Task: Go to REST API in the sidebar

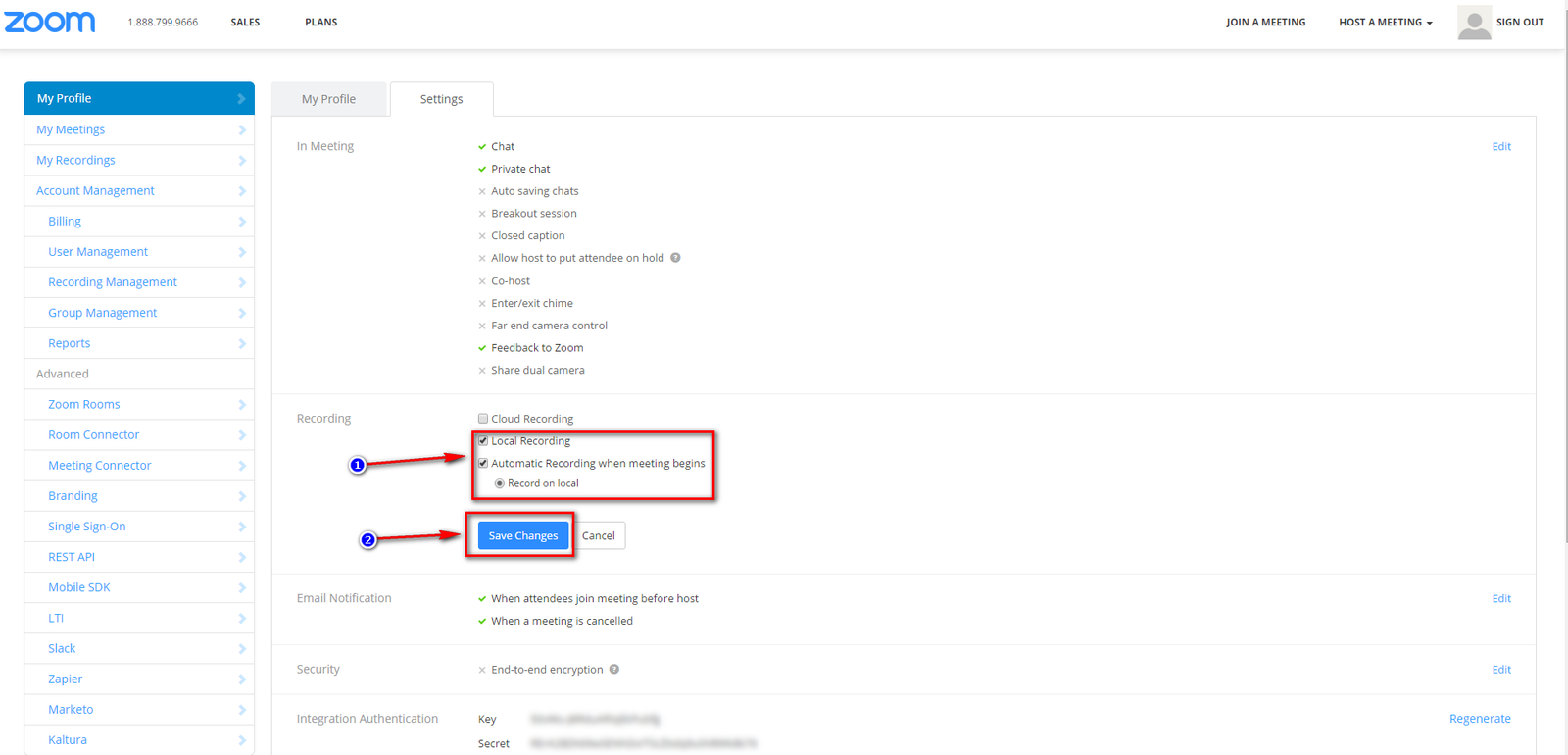Action: click(139, 557)
